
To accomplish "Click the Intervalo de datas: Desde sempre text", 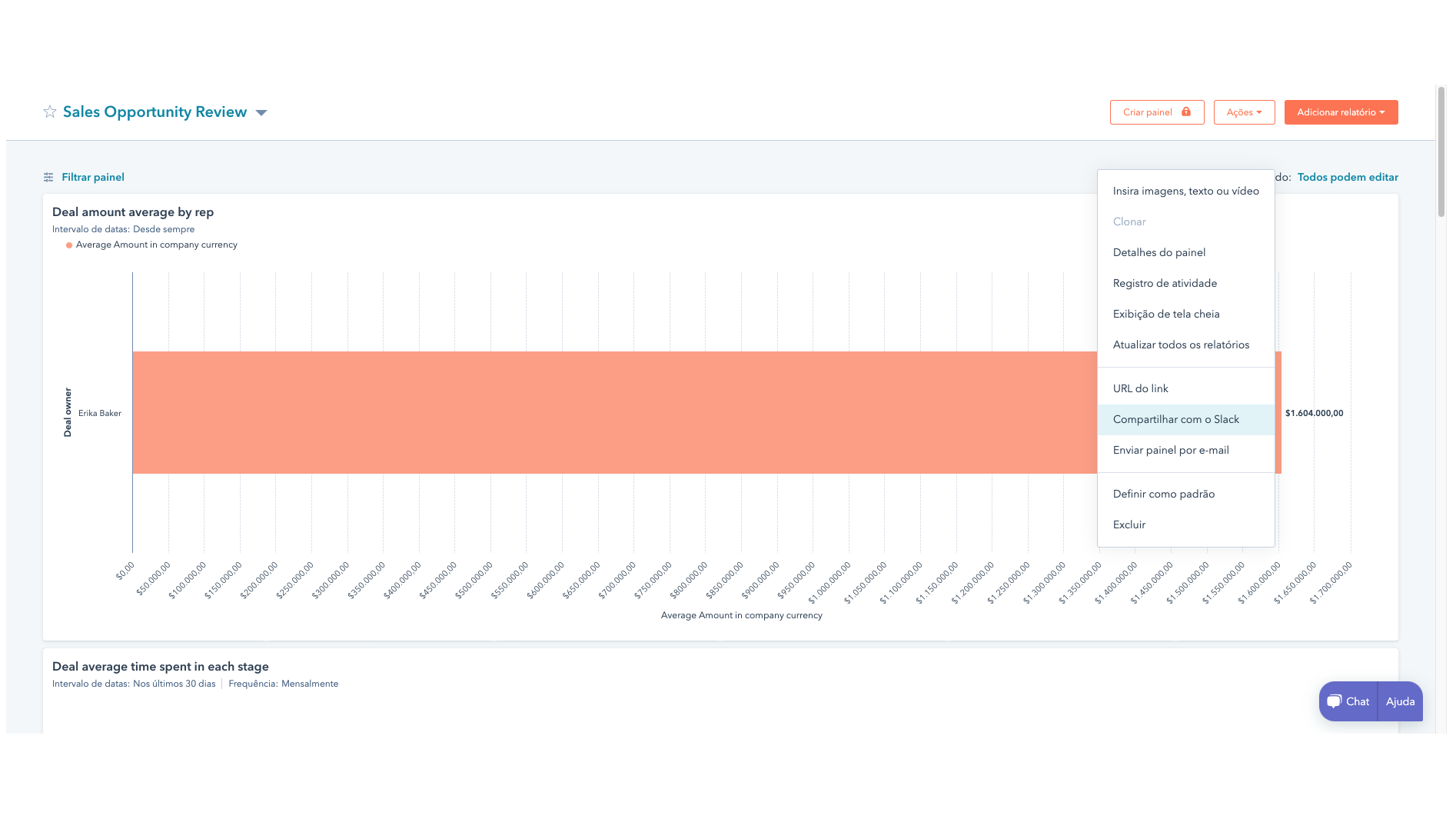I will pos(124,230).
